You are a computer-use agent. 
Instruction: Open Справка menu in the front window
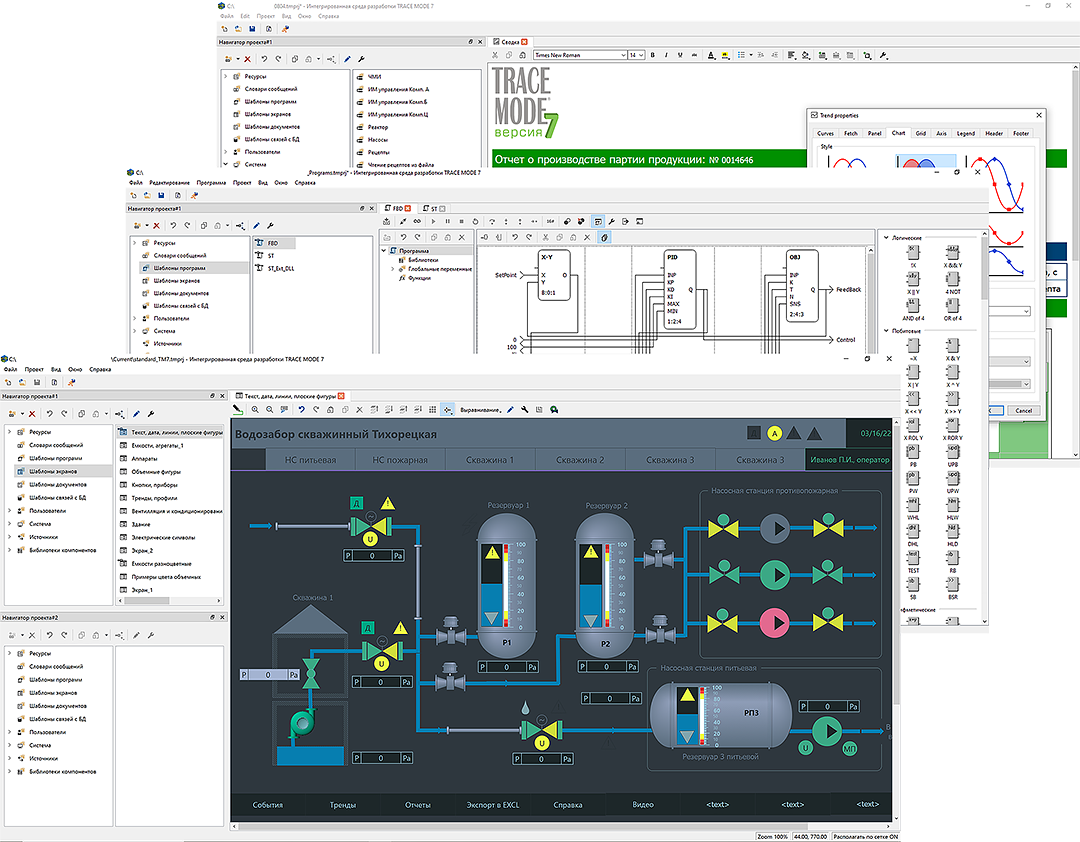pyautogui.click(x=100, y=369)
